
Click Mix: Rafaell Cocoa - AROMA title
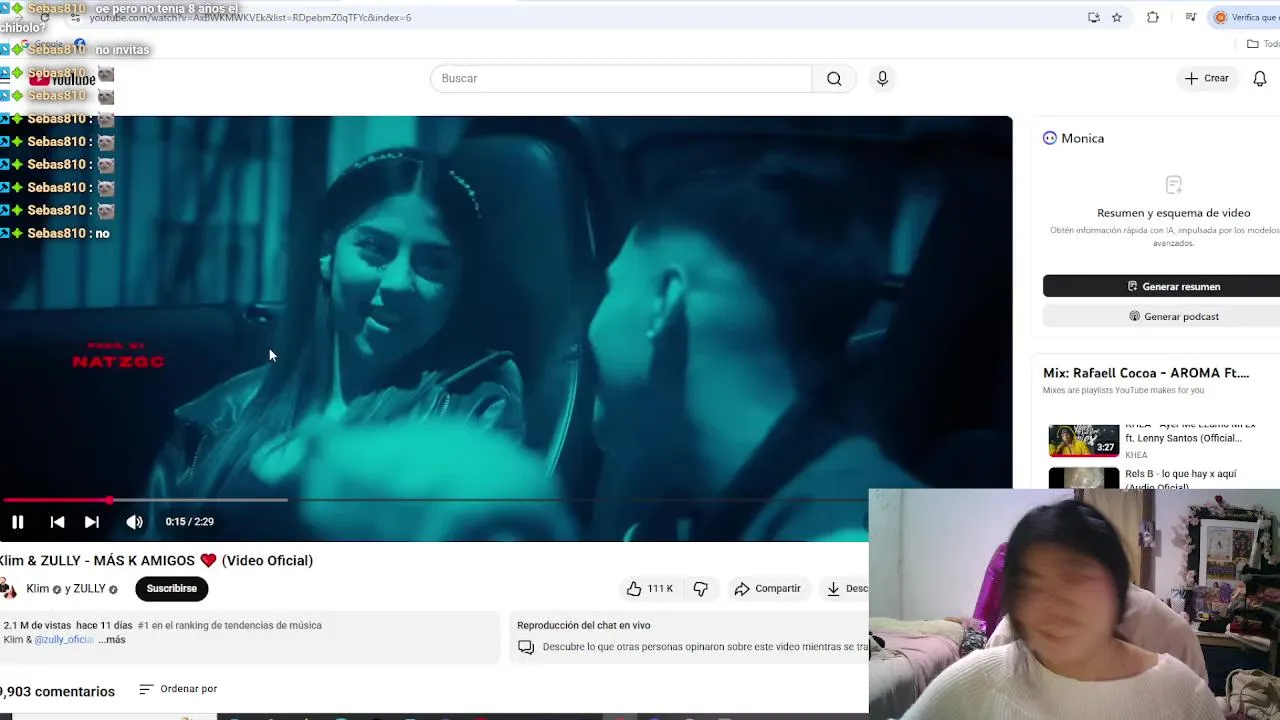1146,373
